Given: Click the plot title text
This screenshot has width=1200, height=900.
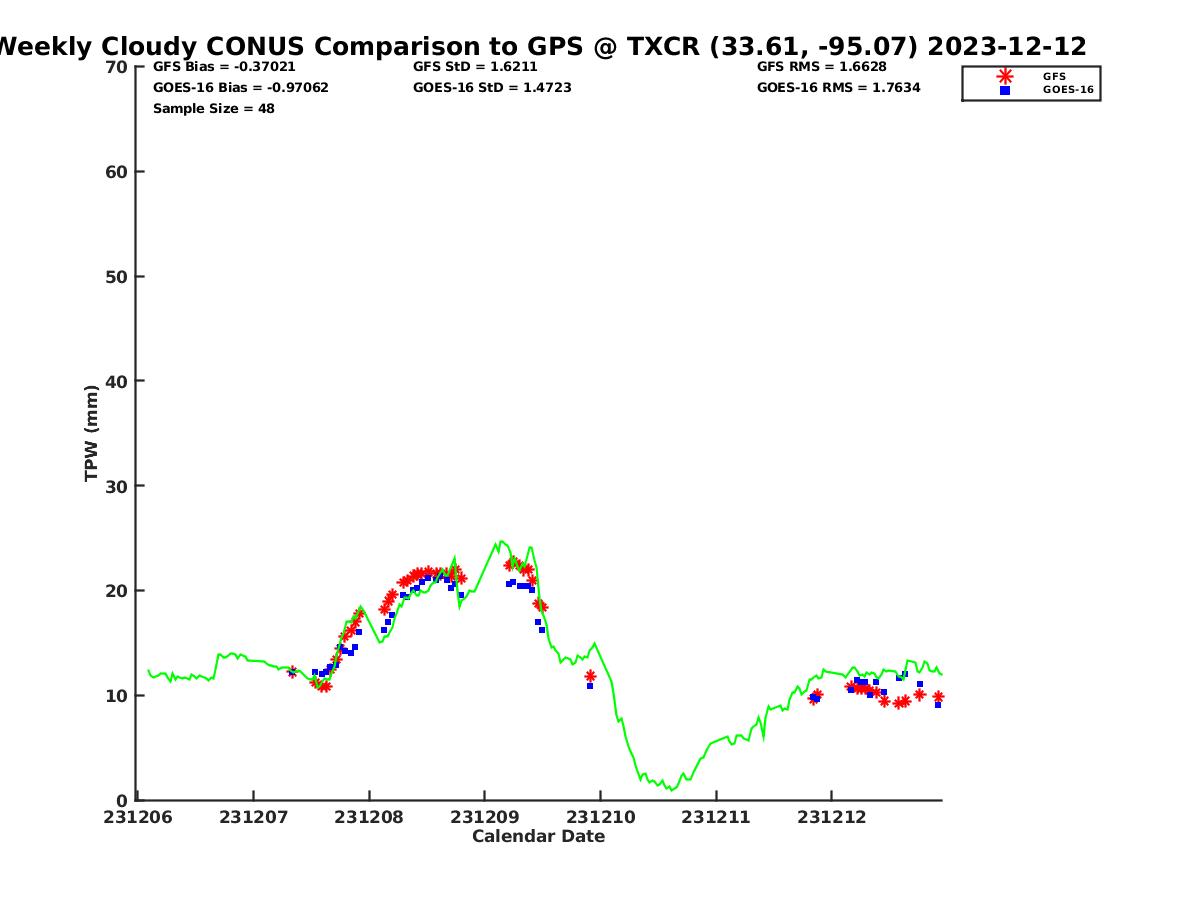Looking at the screenshot, I should [x=540, y=46].
